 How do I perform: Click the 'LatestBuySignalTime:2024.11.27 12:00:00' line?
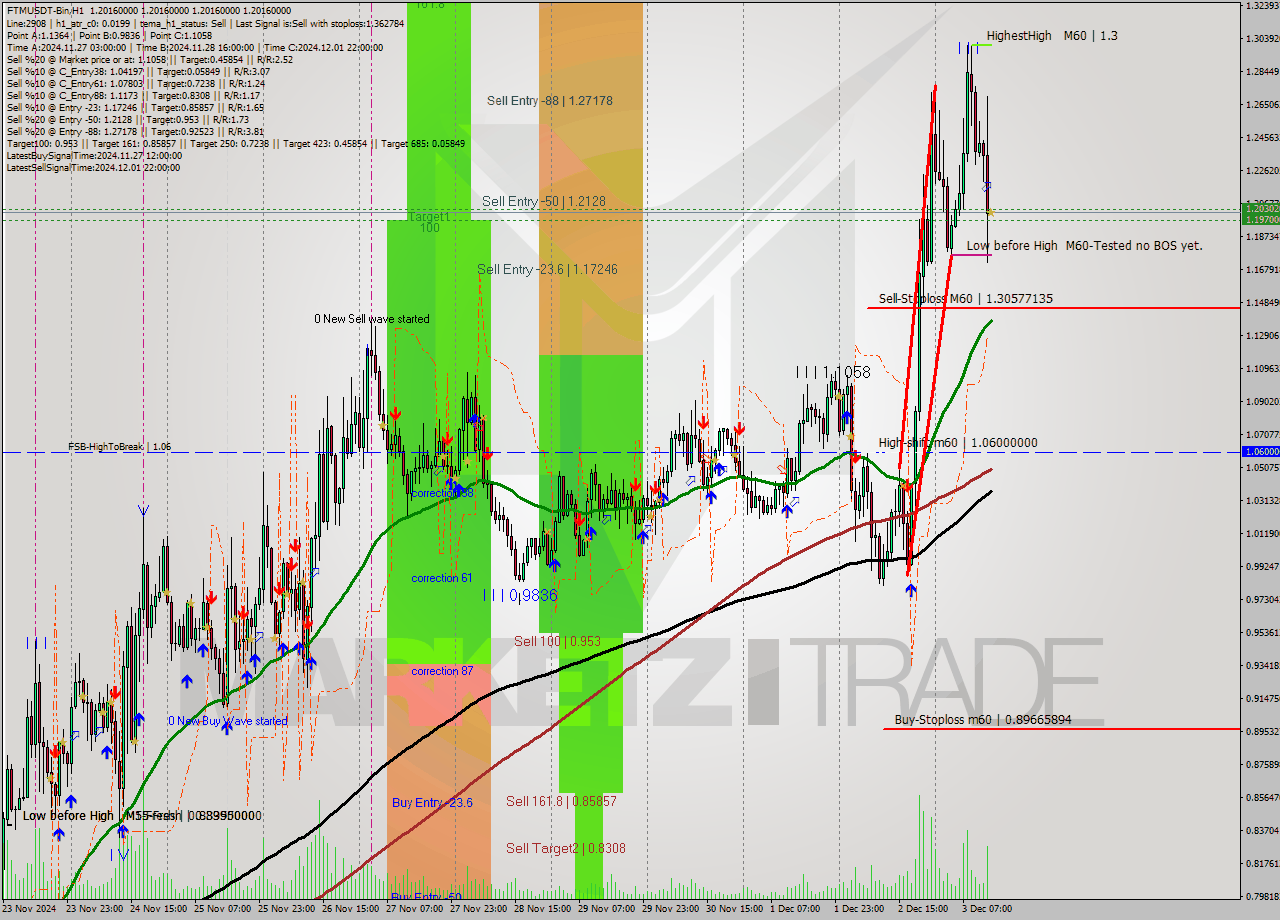point(94,156)
